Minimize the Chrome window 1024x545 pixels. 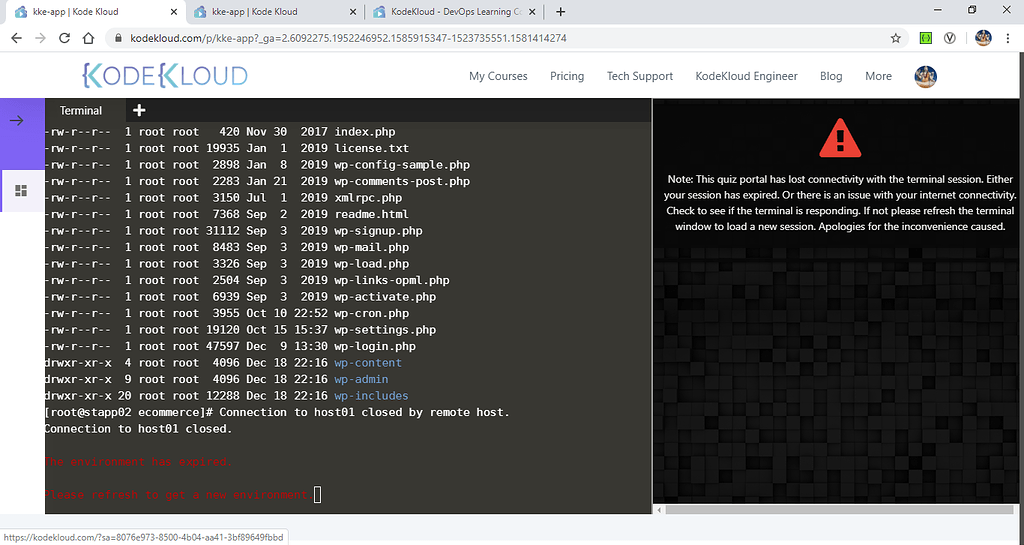point(938,10)
